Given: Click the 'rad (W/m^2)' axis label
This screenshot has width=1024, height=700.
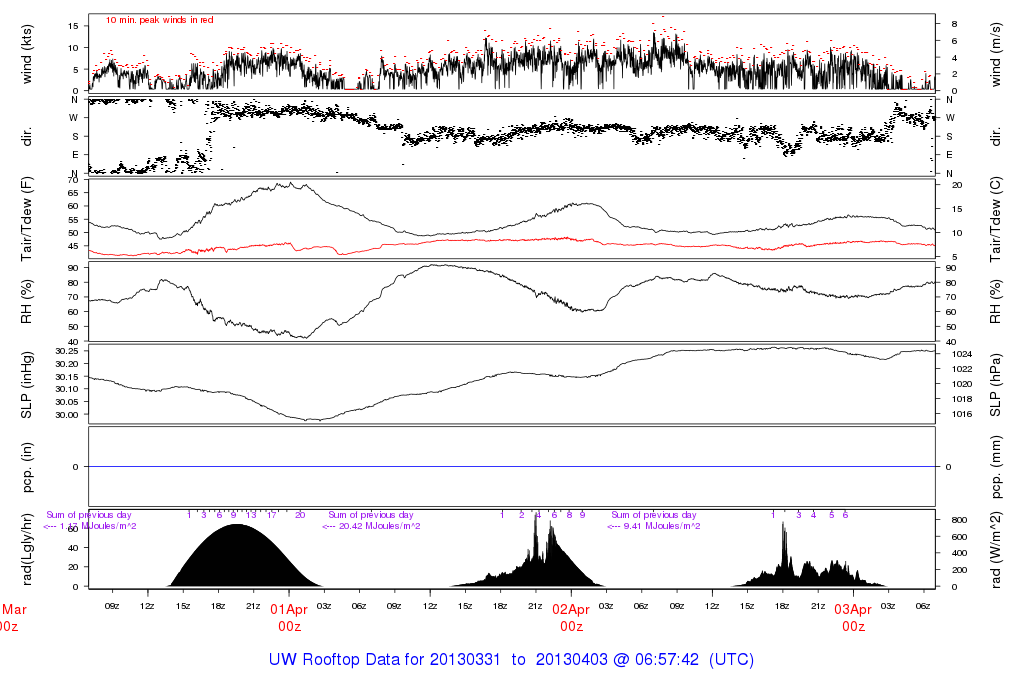Looking at the screenshot, I should [x=995, y=550].
